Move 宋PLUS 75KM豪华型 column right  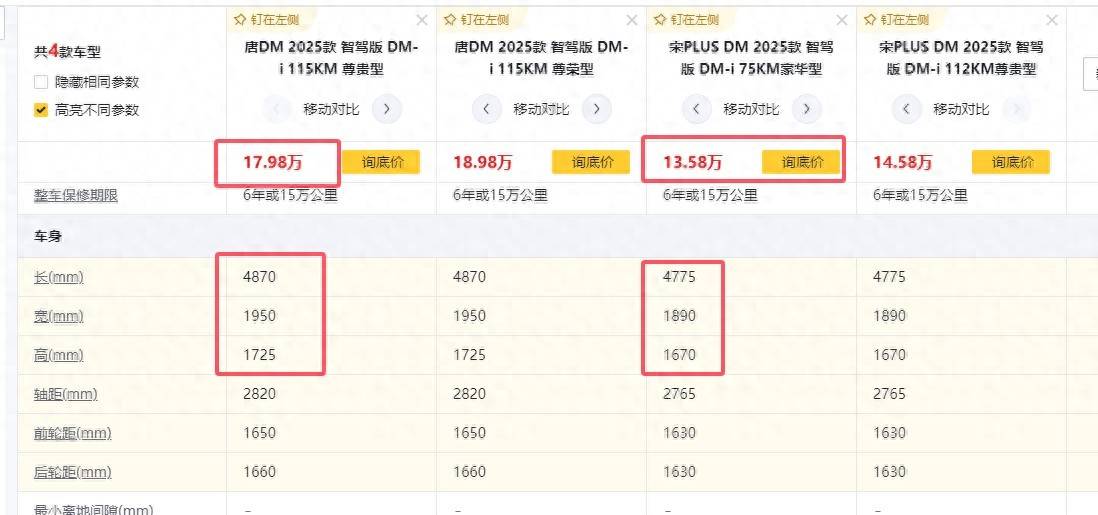click(x=807, y=109)
